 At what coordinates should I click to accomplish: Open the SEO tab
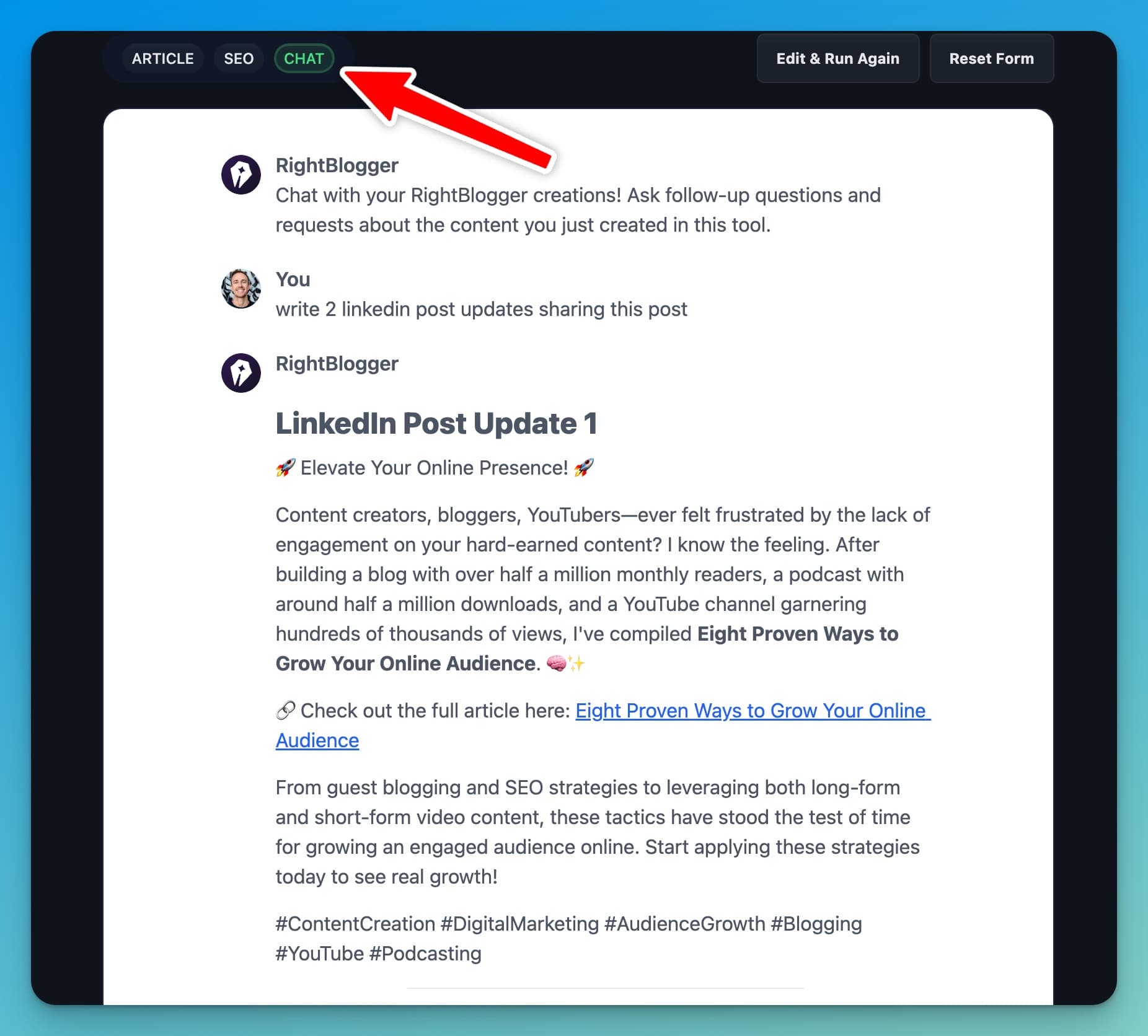(x=239, y=58)
